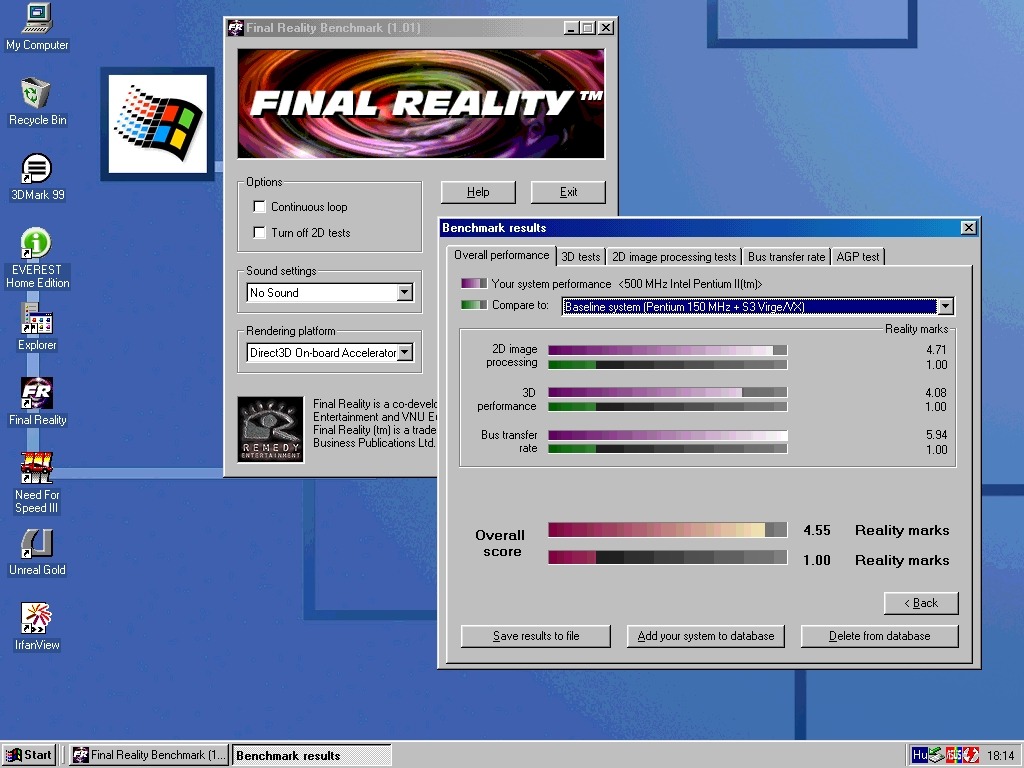Select the EVEREST Home Edition shortcut
Screen dimensions: 1024x768
pyautogui.click(x=37, y=258)
